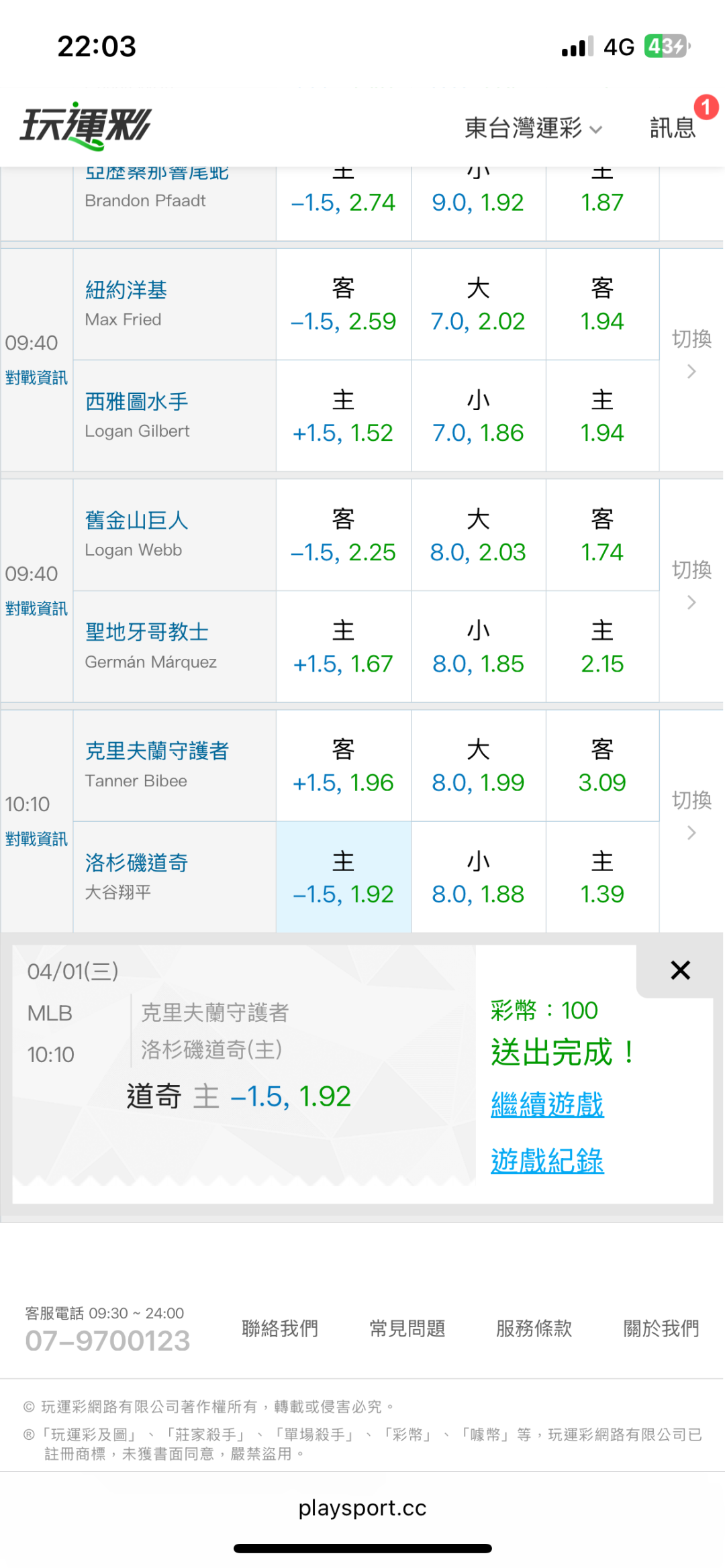Tap the 玩運彩 logo

tap(86, 125)
